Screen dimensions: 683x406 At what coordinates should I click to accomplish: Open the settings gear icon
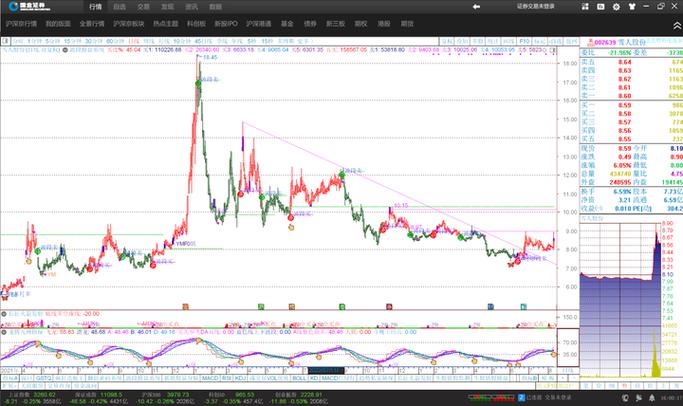616,7
